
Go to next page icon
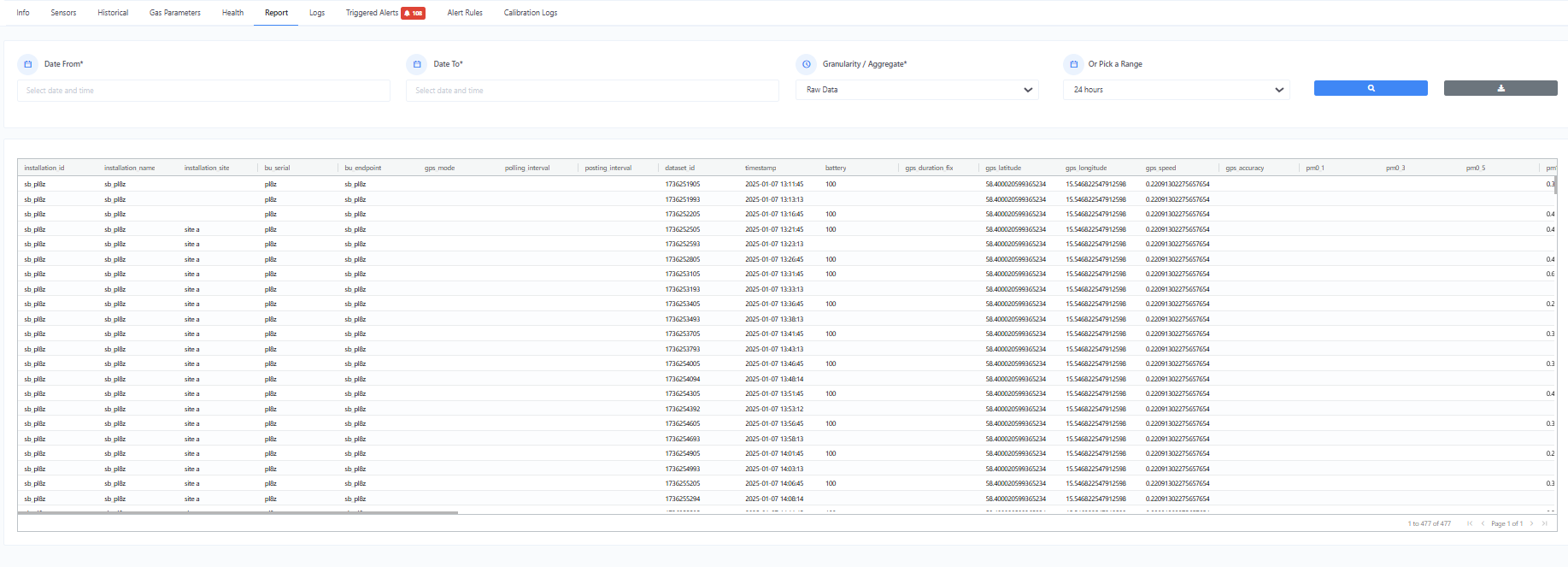pyautogui.click(x=1531, y=523)
